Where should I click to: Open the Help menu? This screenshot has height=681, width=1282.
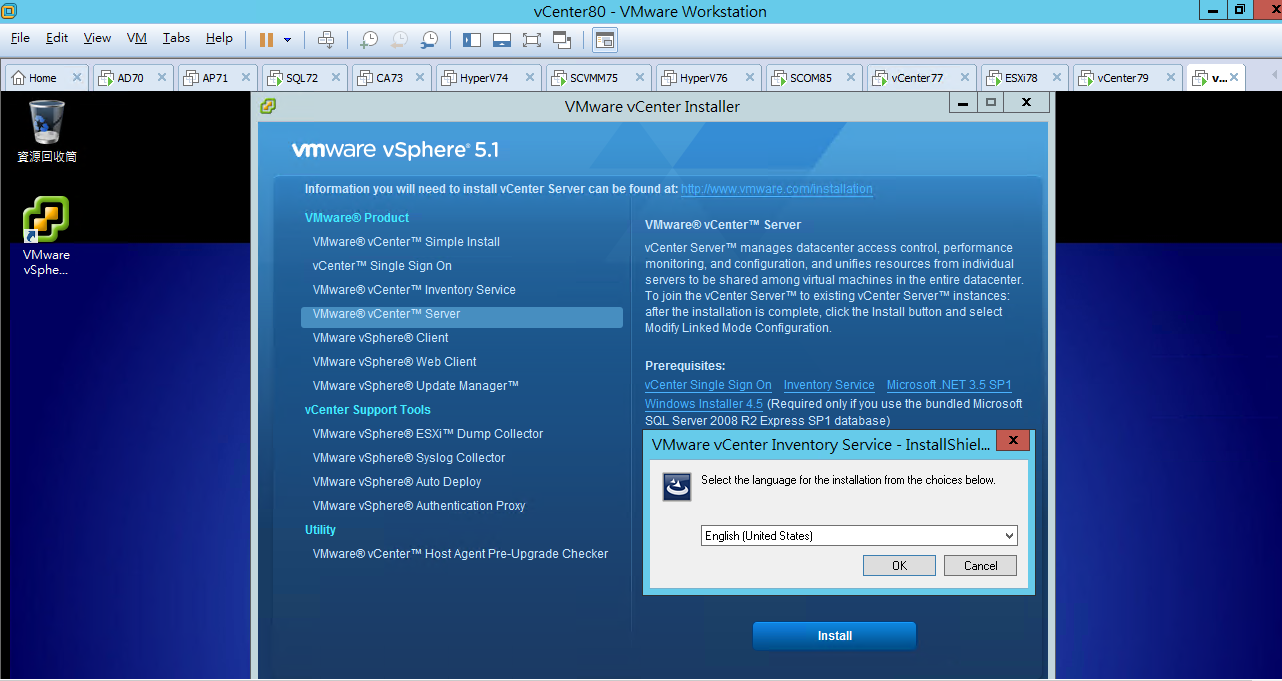pos(219,38)
